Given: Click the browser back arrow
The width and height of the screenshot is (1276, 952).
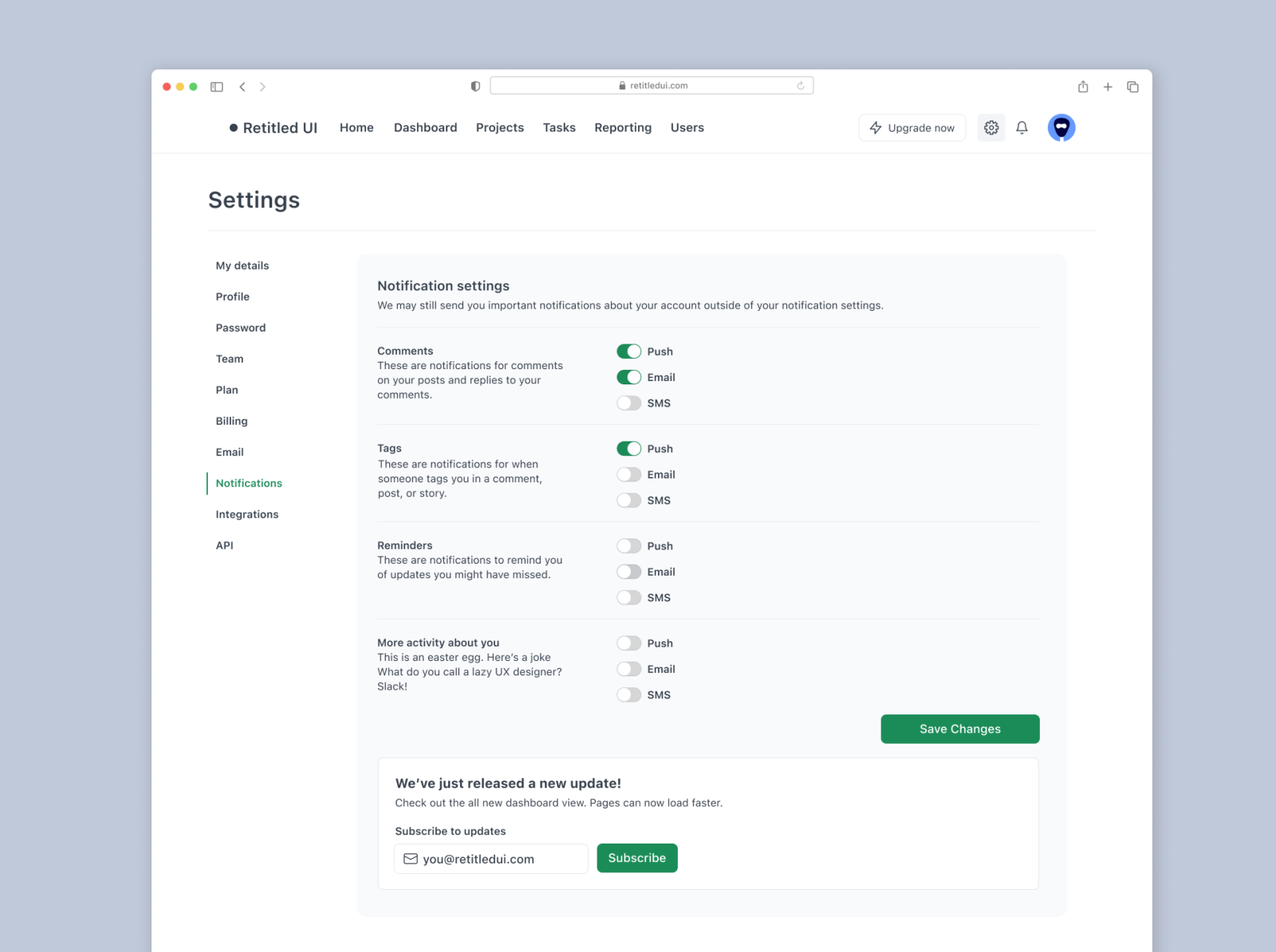Looking at the screenshot, I should click(242, 87).
